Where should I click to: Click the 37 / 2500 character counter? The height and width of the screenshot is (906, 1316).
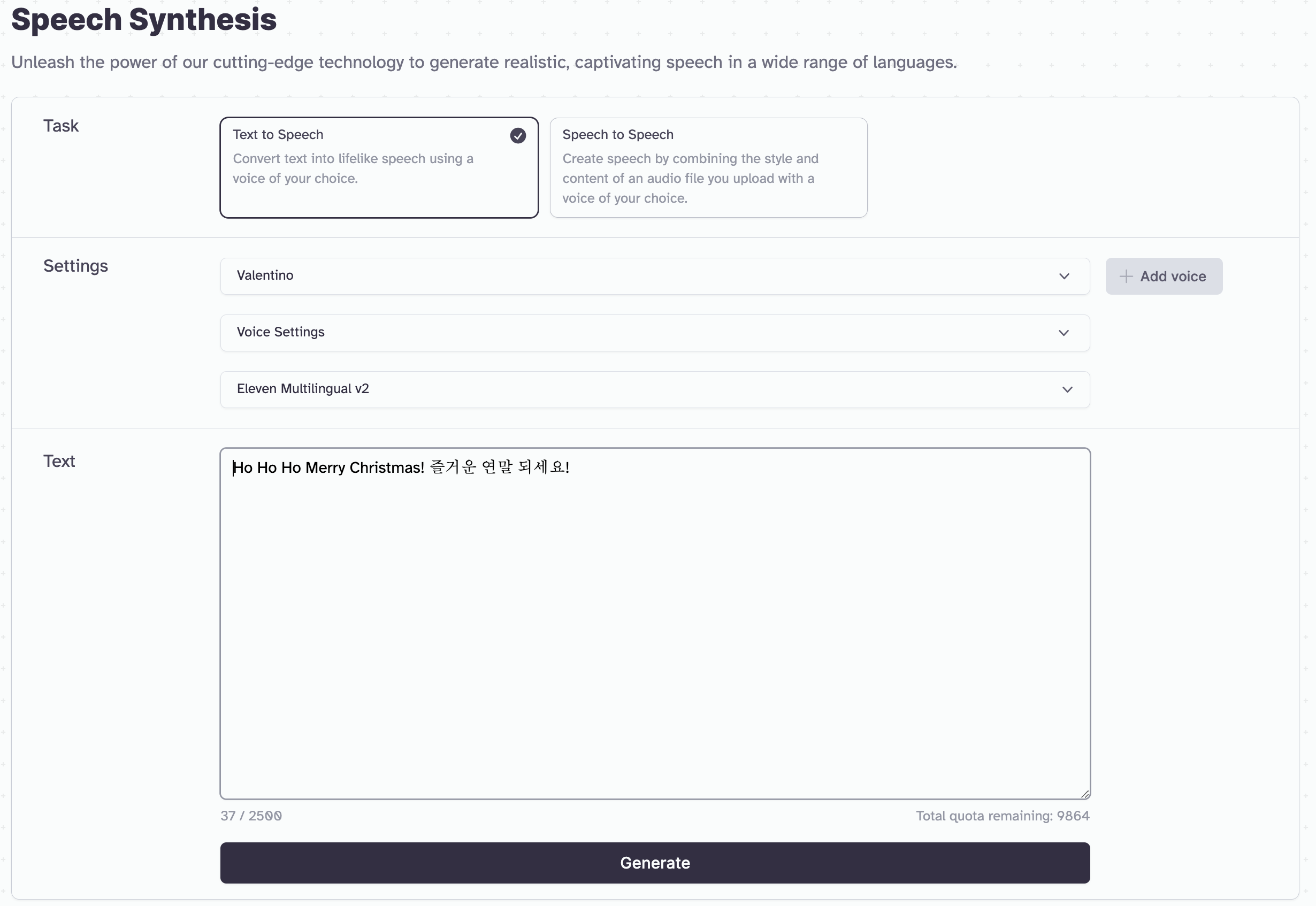[251, 816]
